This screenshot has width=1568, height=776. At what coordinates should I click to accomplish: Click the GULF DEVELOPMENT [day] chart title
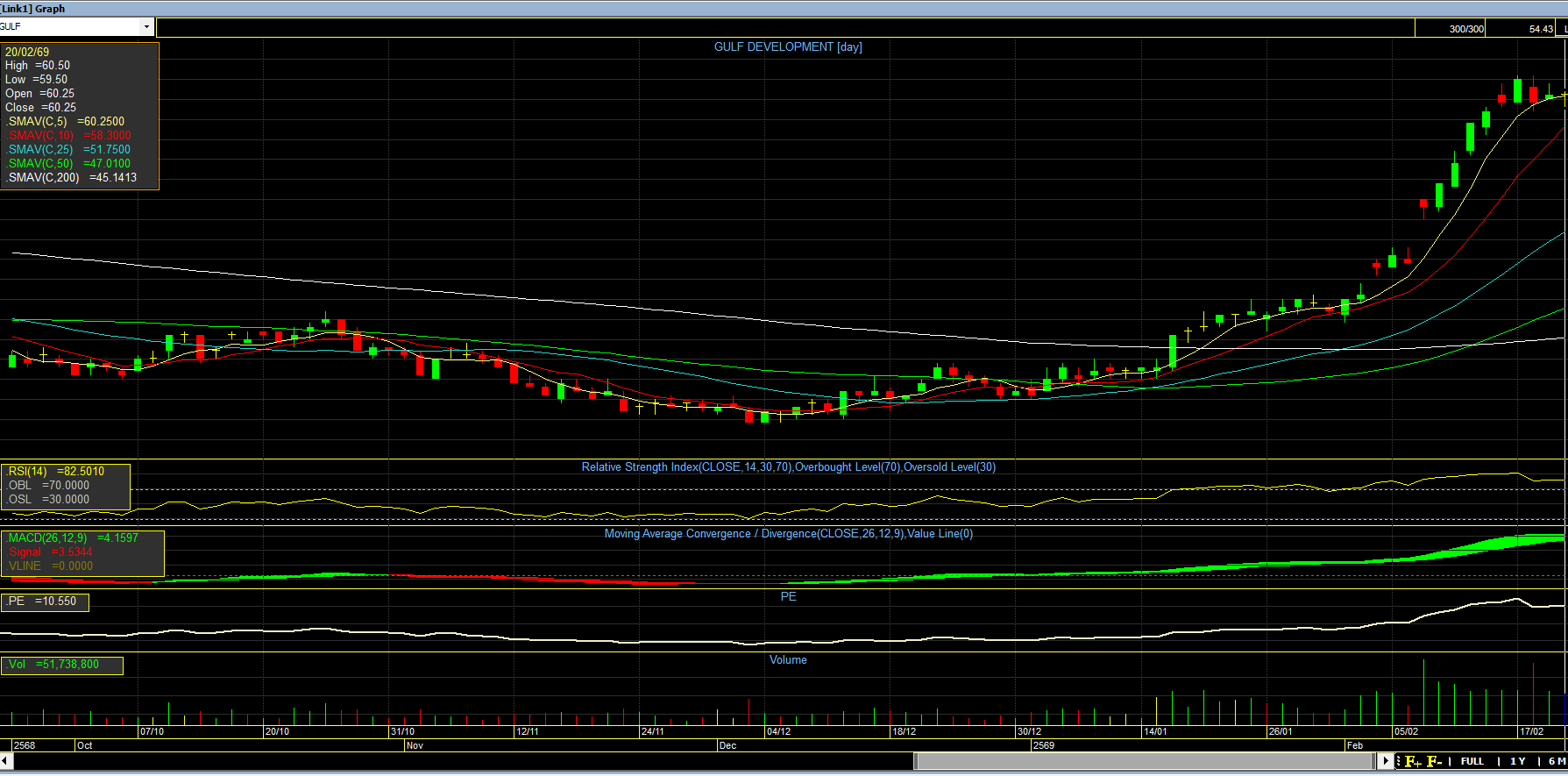coord(788,47)
